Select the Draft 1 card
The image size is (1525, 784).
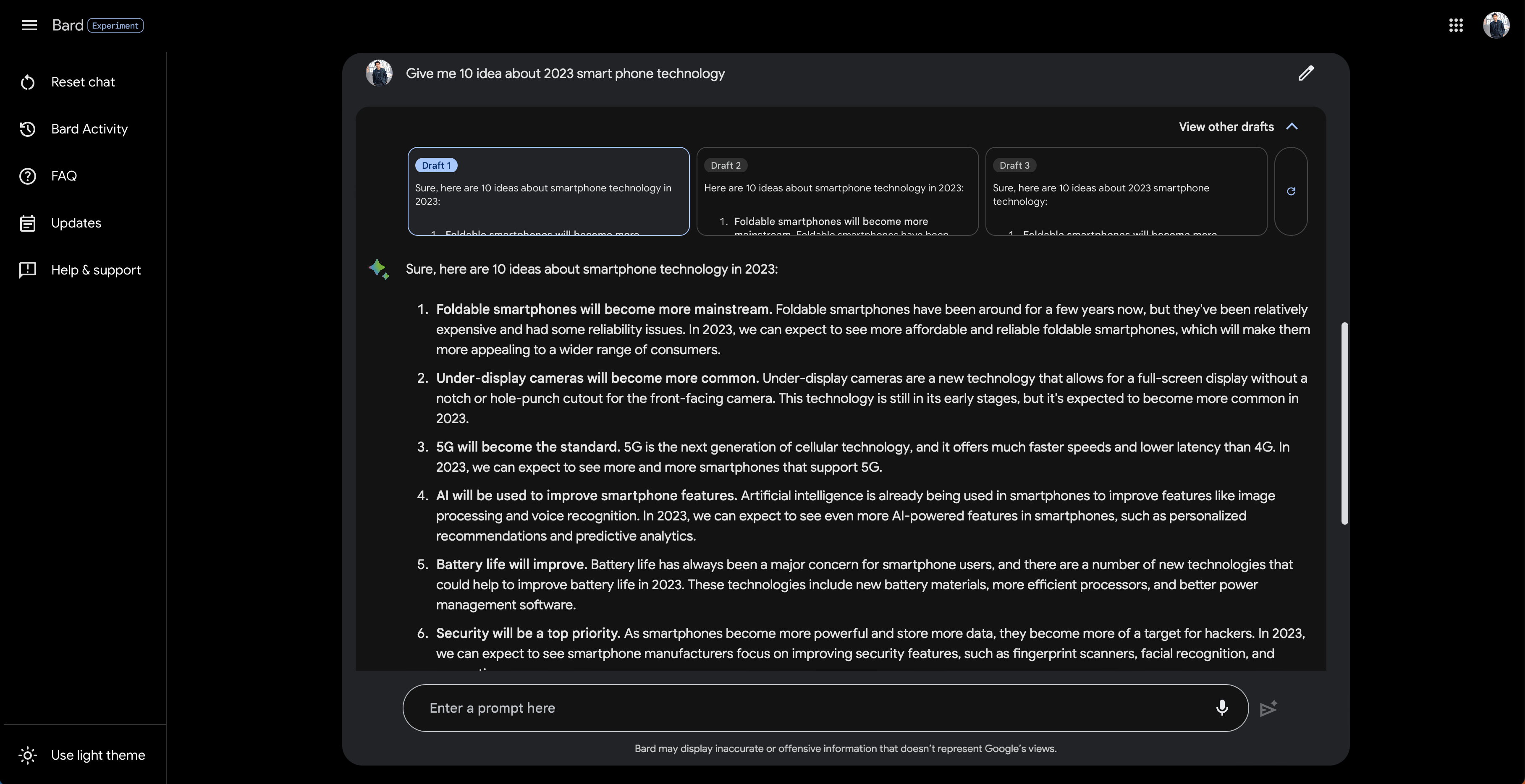click(x=548, y=191)
